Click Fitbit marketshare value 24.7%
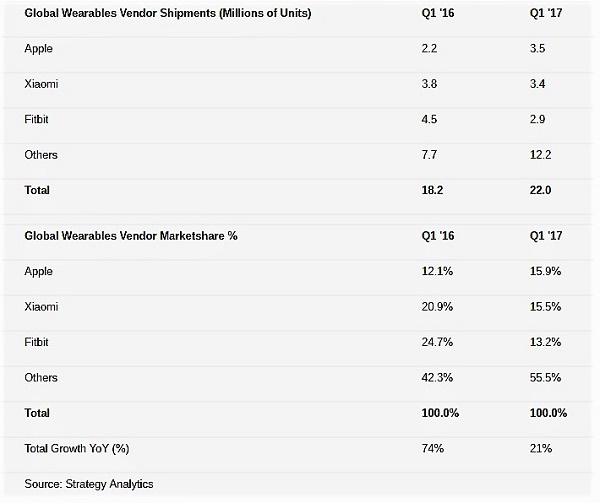 (x=437, y=342)
